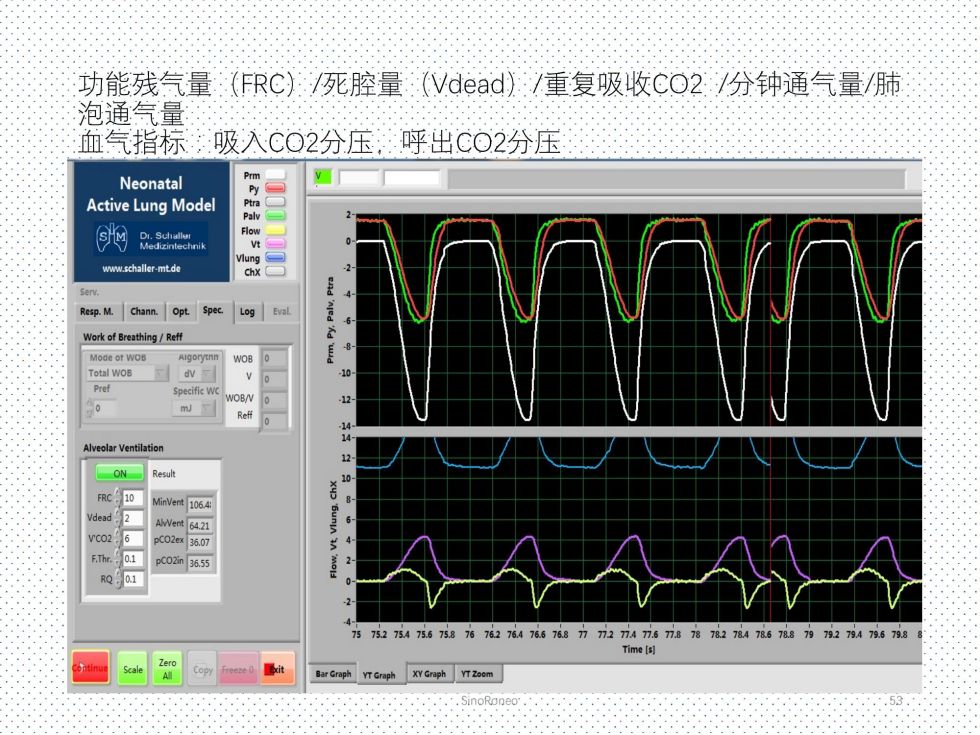Click the green Scale button
The image size is (980, 735).
132,670
